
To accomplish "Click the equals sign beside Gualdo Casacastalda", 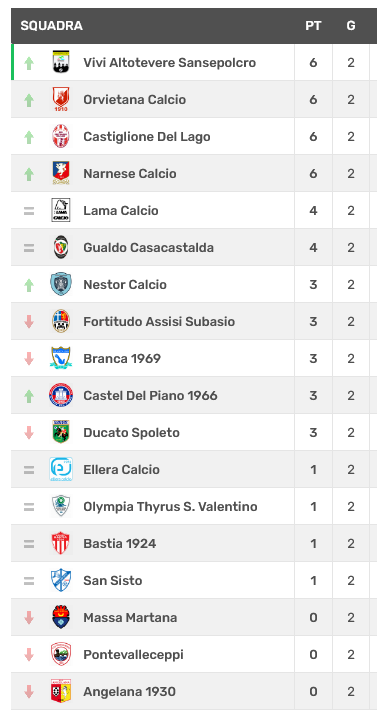I will pos(29,248).
